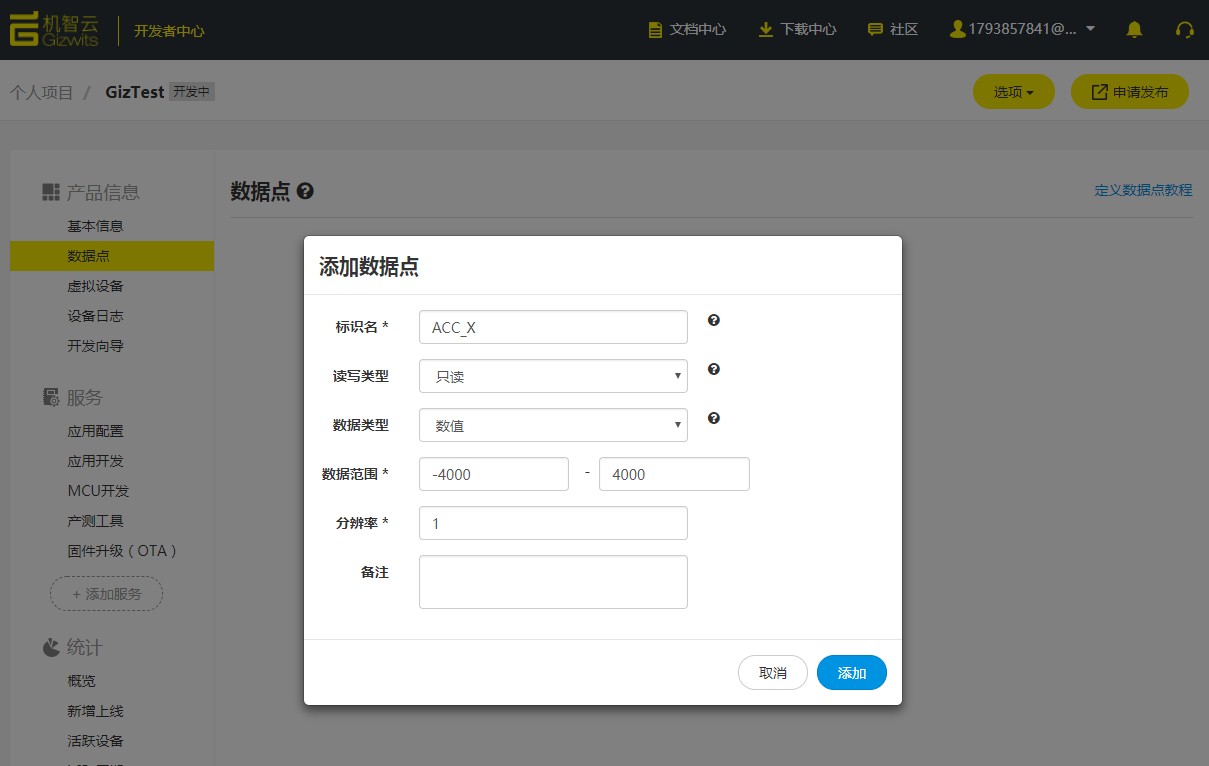Go to 虚拟设备 in the sidebar
The width and height of the screenshot is (1209, 766).
pos(95,286)
